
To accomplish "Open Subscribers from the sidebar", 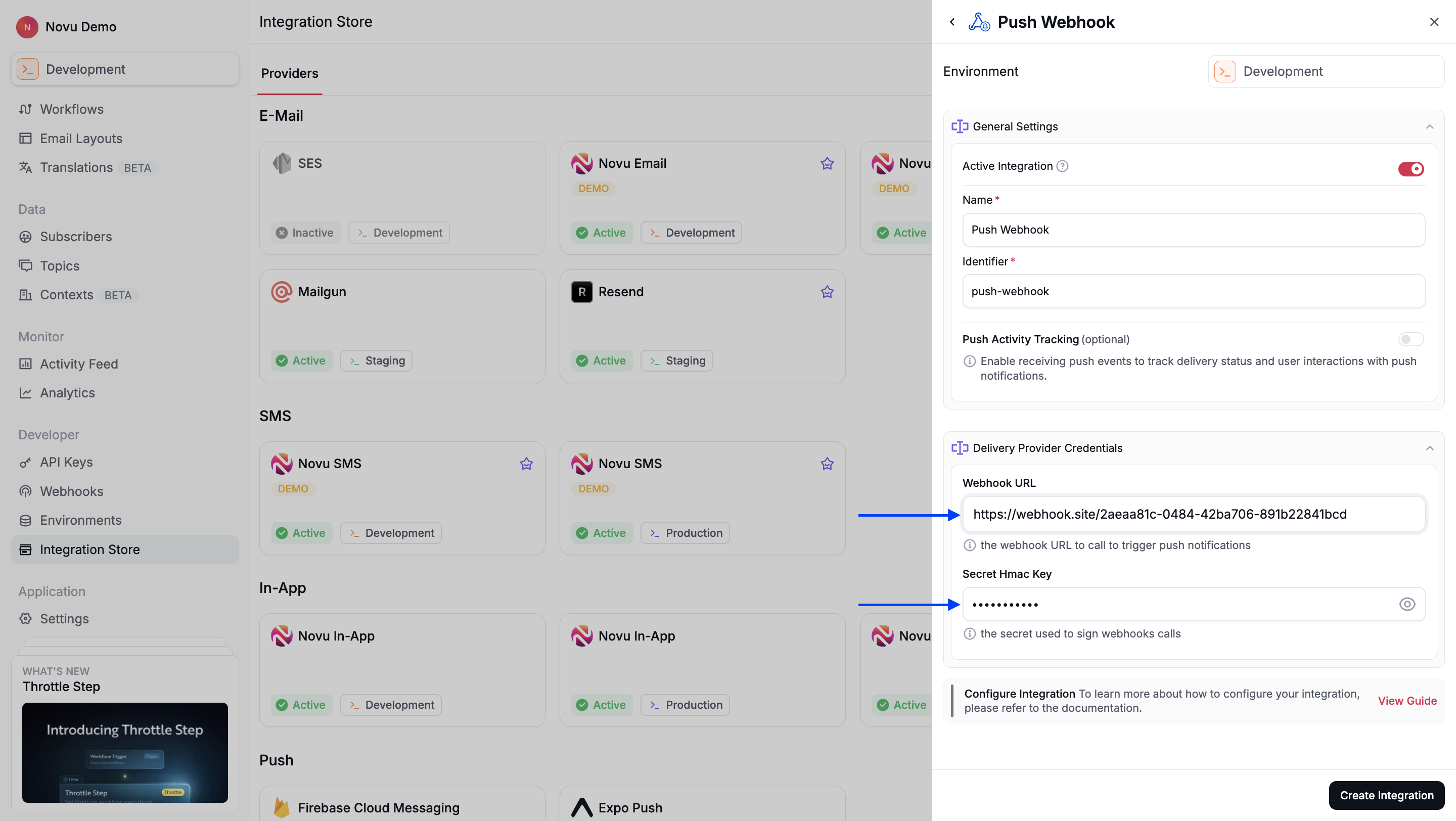I will click(x=76, y=236).
